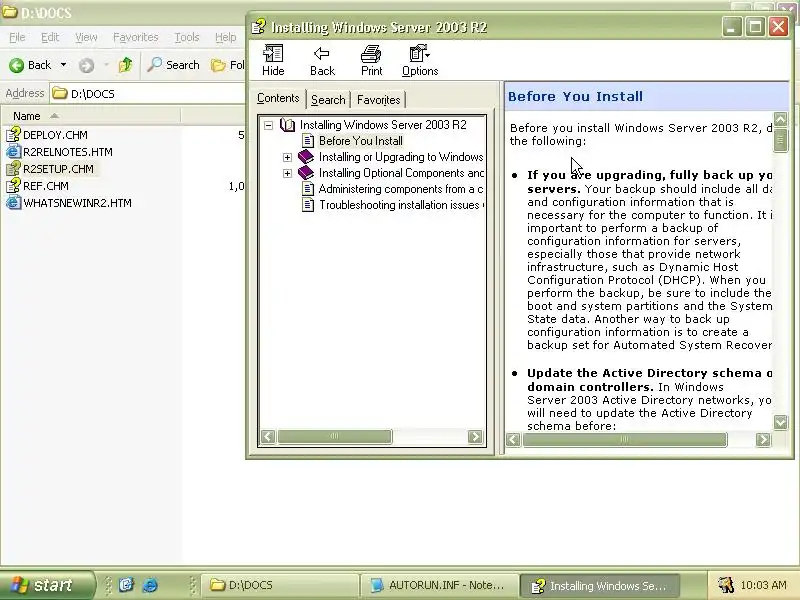Switch to Installing Windows Se... taskbar button
The height and width of the screenshot is (600, 800).
click(600, 585)
